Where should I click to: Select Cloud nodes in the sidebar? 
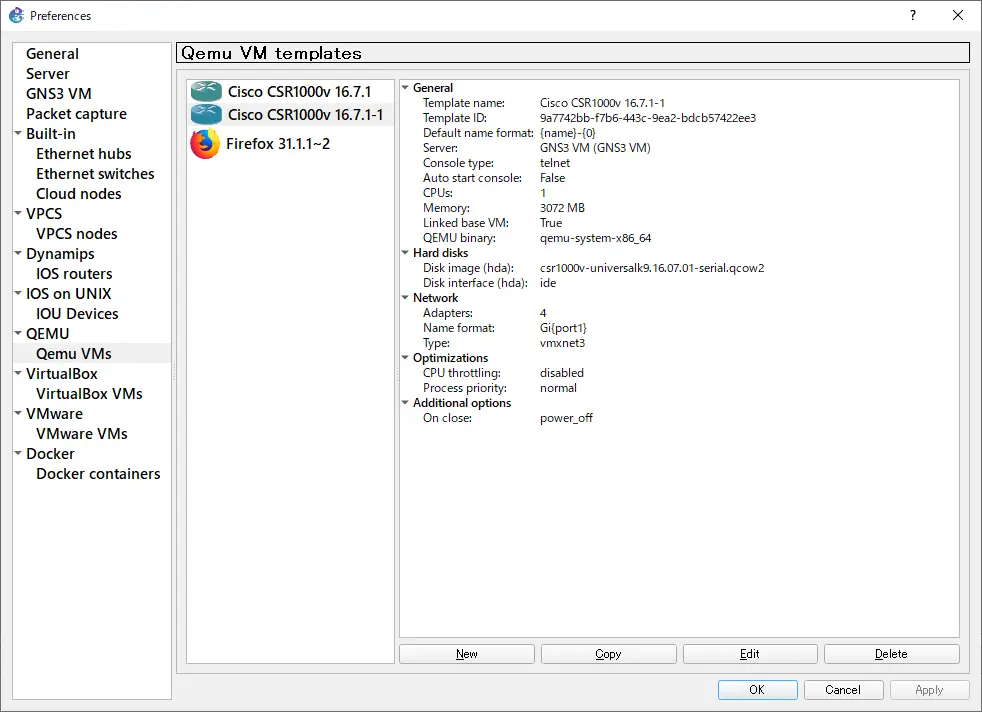[79, 194]
